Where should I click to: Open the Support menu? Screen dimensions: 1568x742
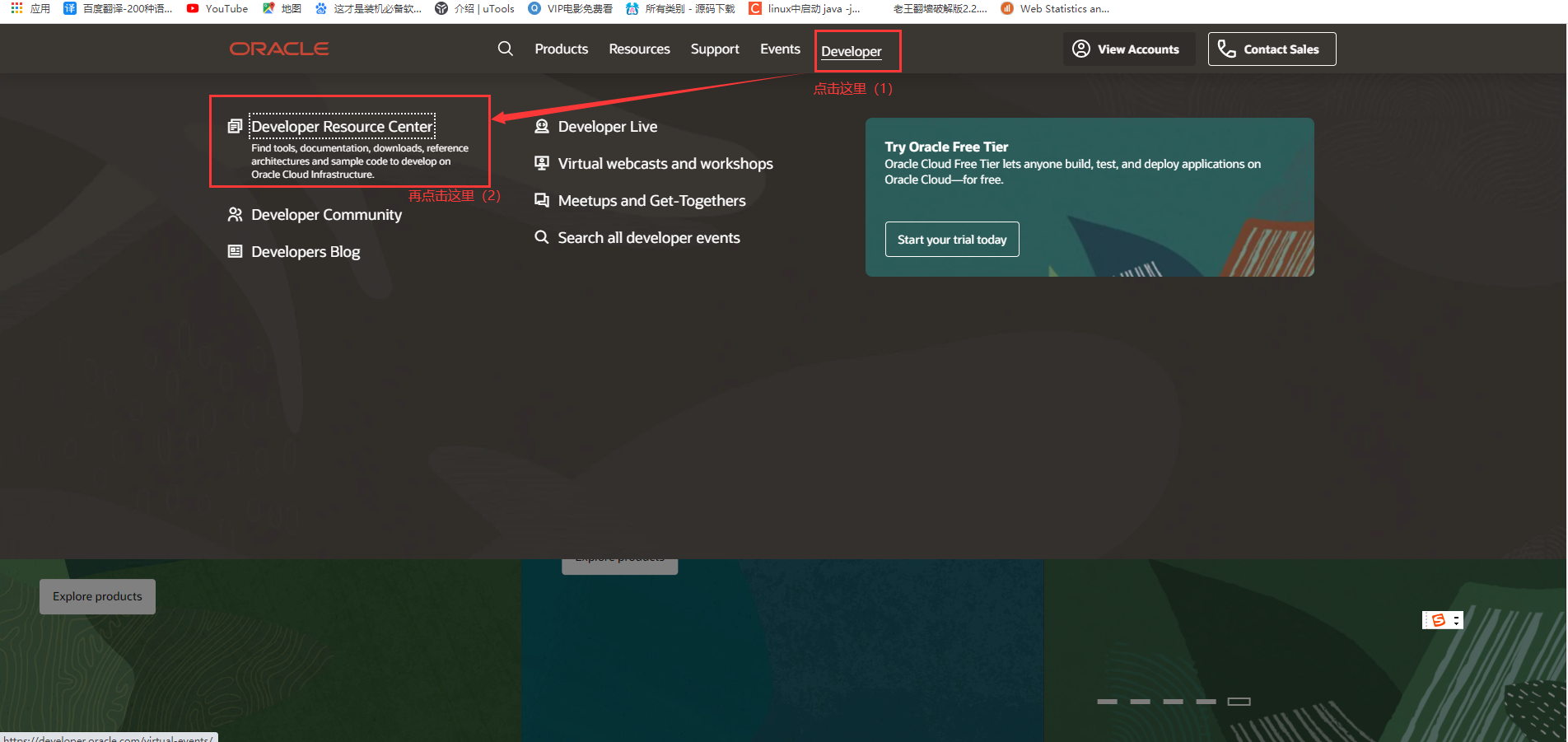pos(715,49)
